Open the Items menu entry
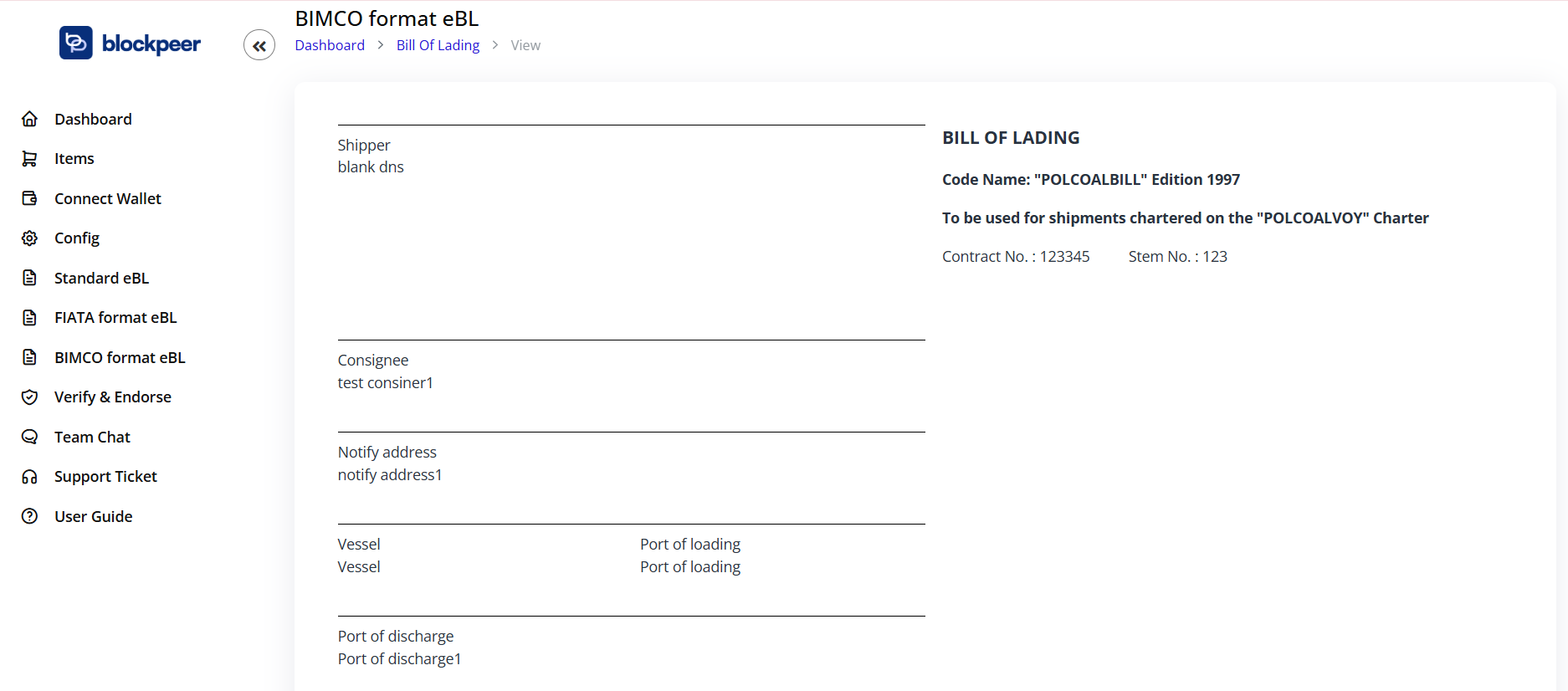The image size is (1568, 691). tap(74, 159)
